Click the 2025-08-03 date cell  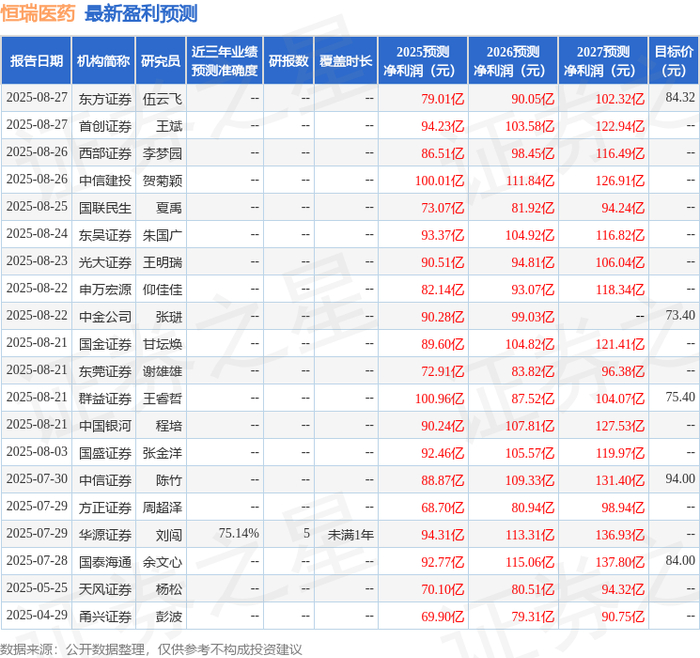37,451
